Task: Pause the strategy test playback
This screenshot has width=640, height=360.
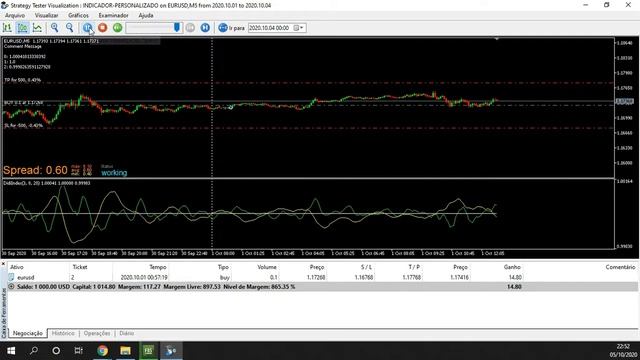Action: coord(87,28)
